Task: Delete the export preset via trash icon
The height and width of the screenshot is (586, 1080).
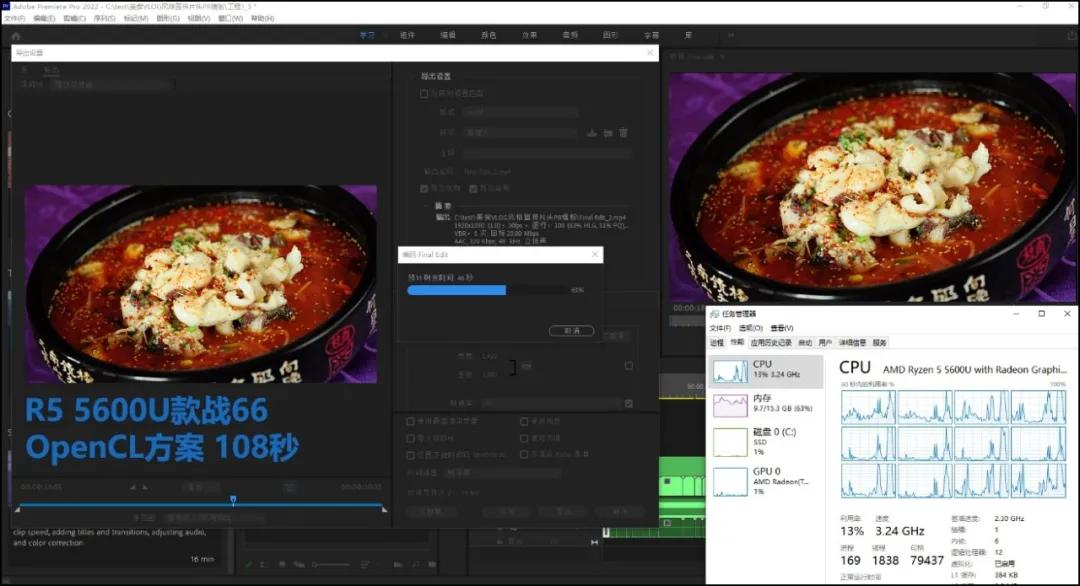Action: pos(624,132)
